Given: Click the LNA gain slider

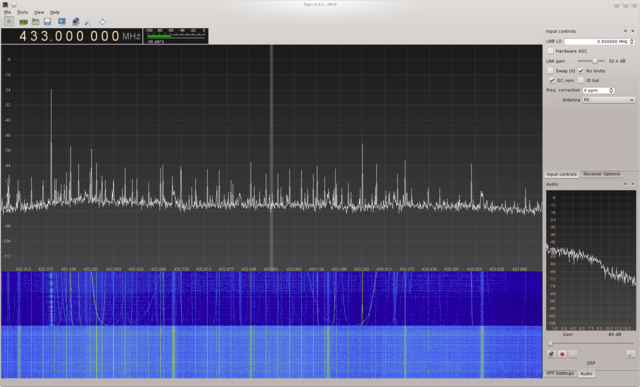Looking at the screenshot, I should (592, 61).
